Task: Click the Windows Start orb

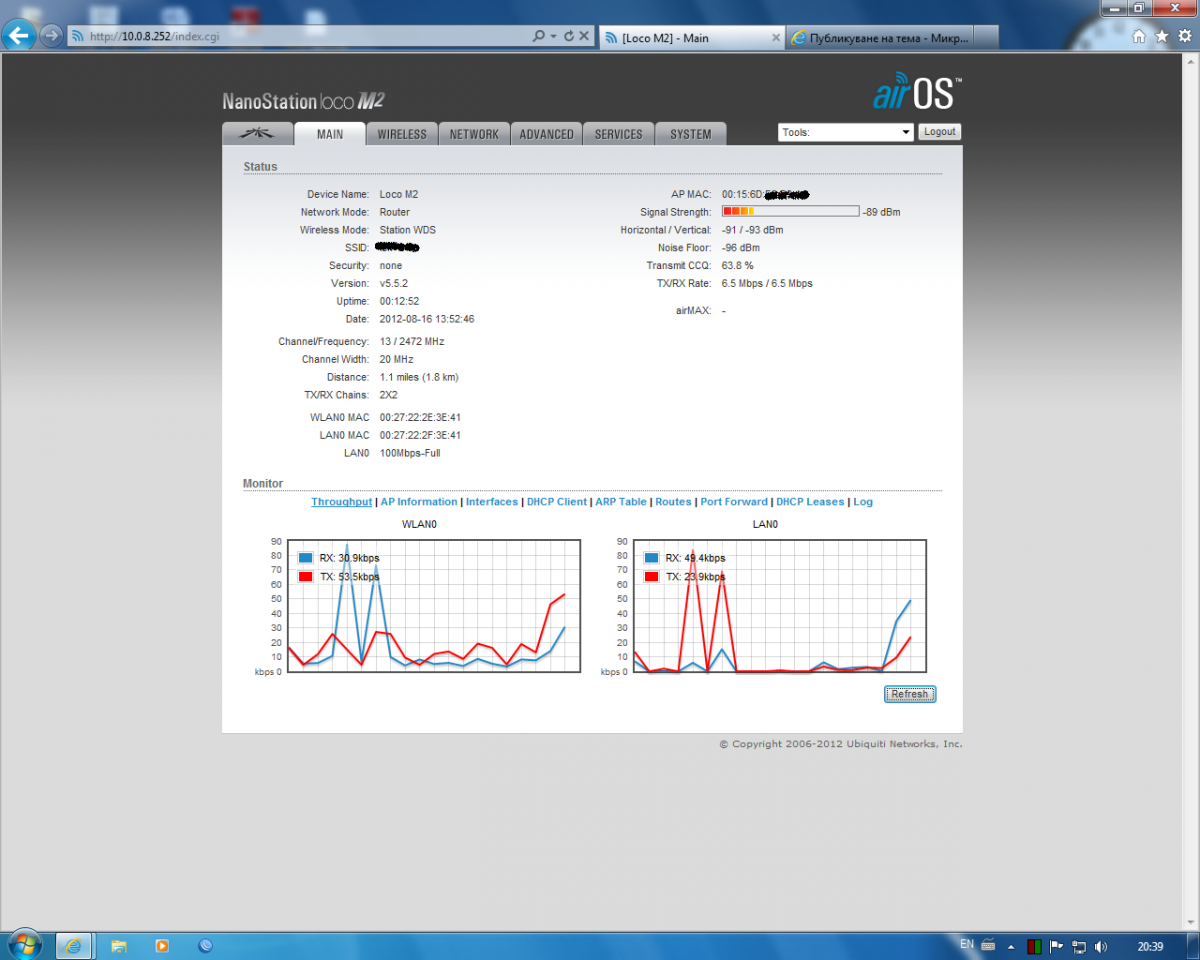Action: [24, 944]
